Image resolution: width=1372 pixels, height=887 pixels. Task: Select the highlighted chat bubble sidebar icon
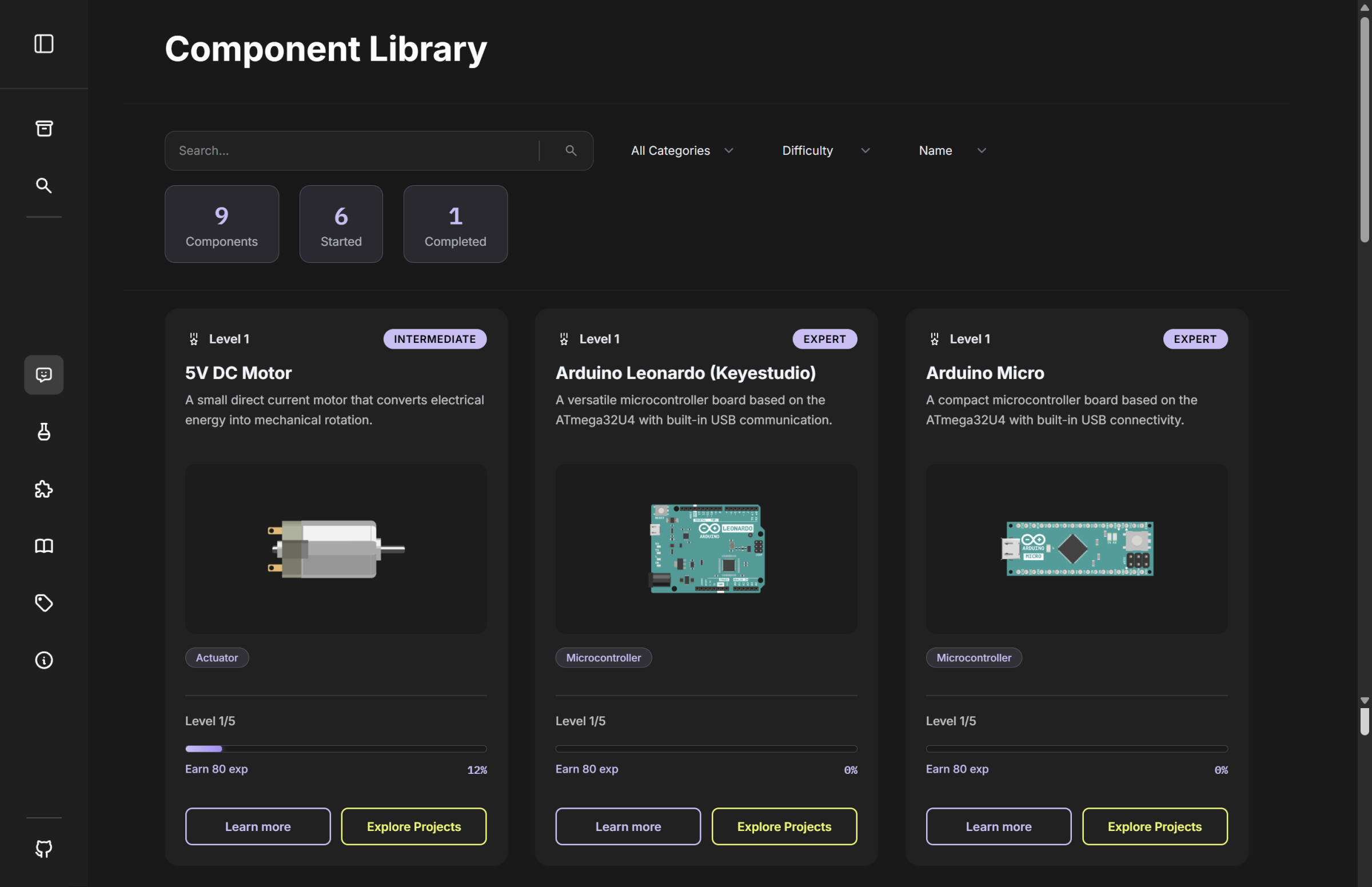coord(44,374)
